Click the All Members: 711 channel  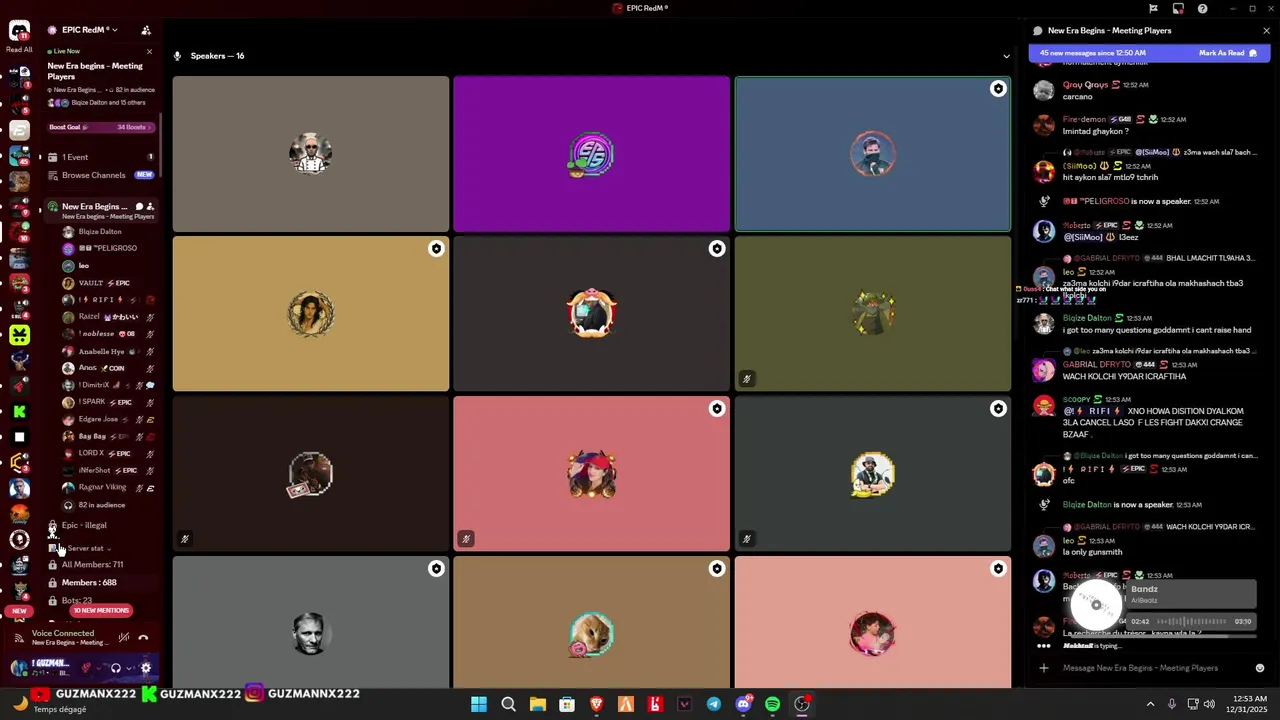click(x=92, y=564)
